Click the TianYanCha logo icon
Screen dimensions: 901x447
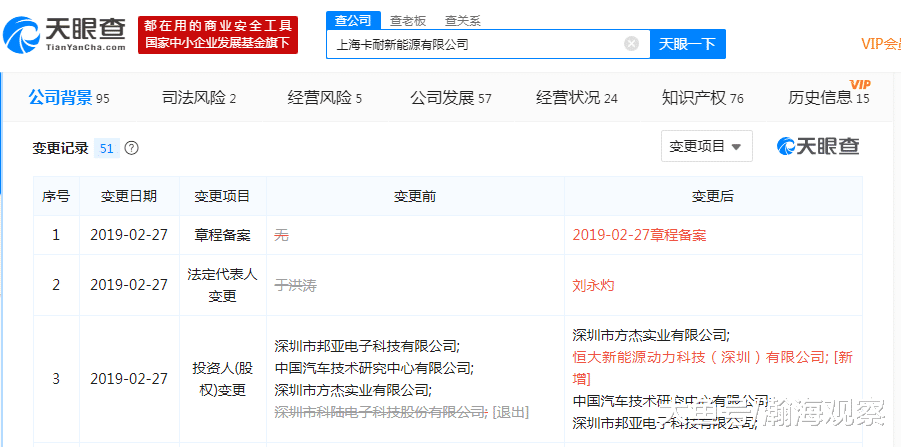coord(21,35)
